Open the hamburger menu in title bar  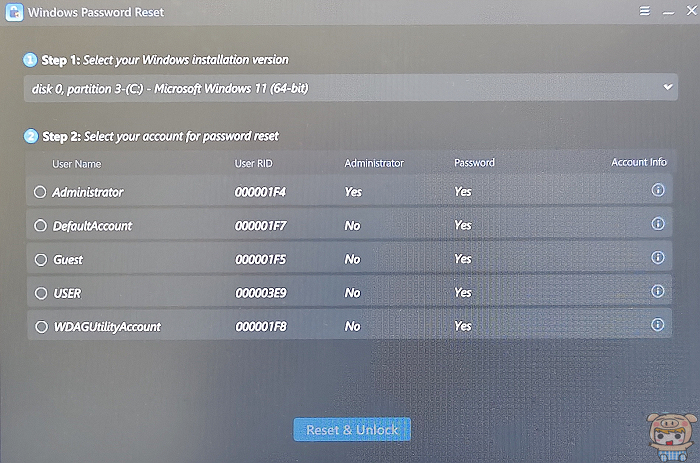tap(645, 11)
